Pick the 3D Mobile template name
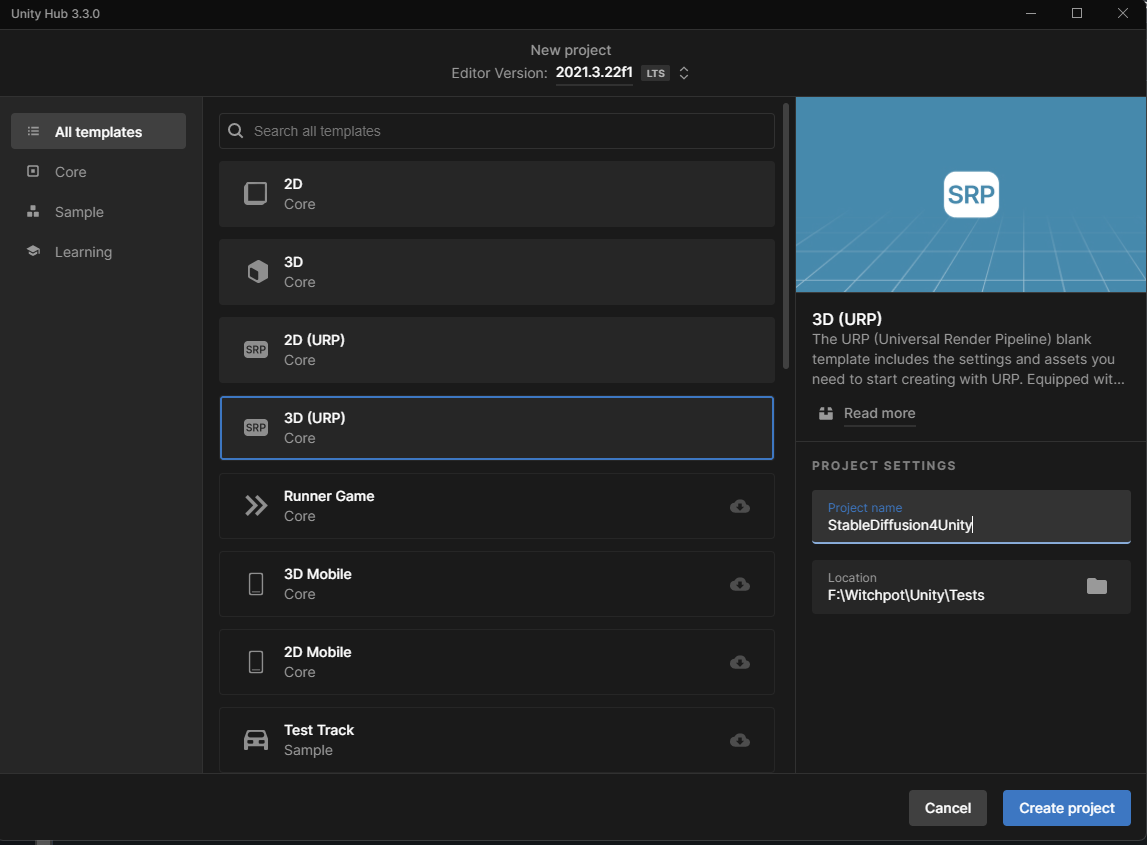 pos(317,574)
